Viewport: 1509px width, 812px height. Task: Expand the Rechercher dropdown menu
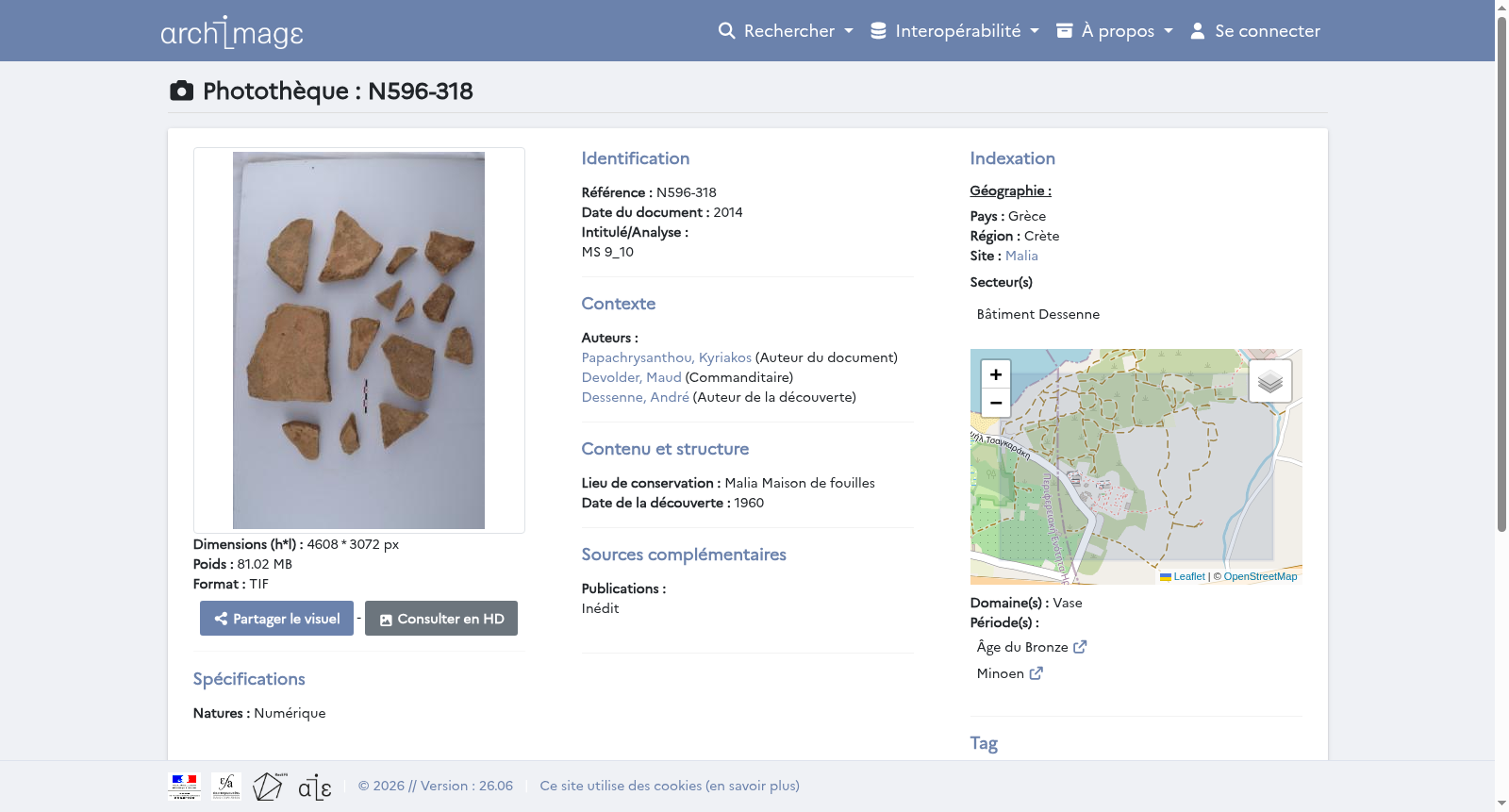coord(786,31)
